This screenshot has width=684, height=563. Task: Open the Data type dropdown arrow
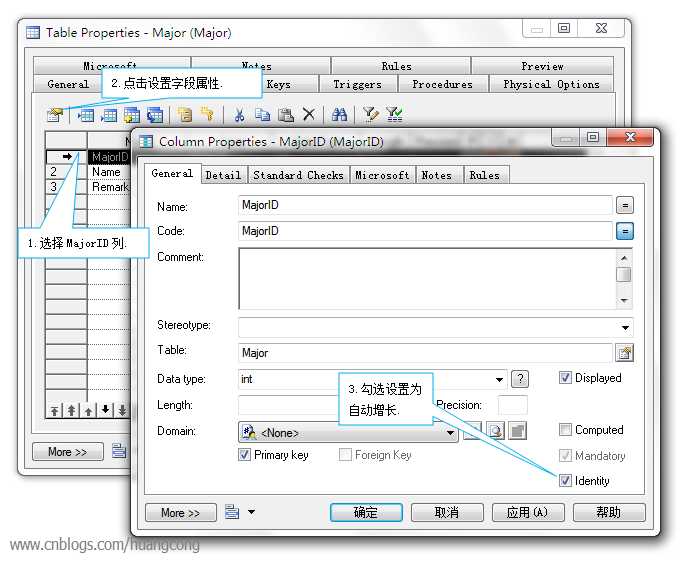coord(499,379)
